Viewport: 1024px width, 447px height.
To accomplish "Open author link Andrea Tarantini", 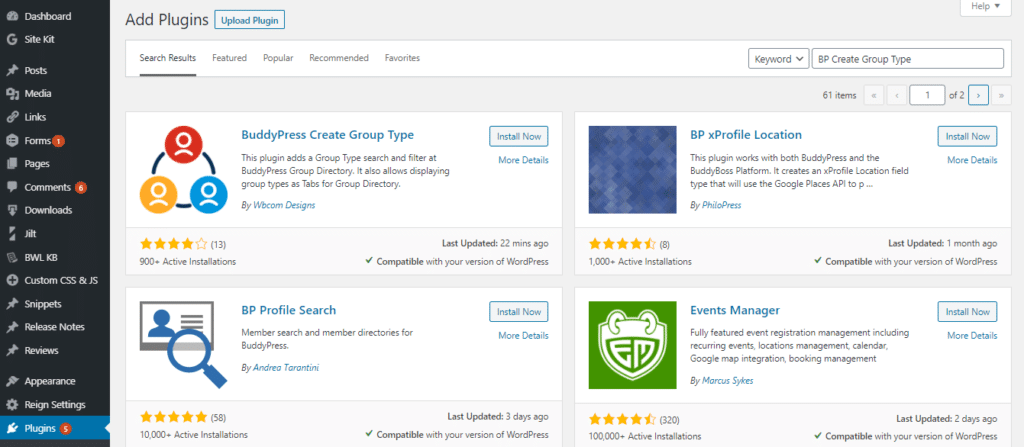I will point(286,368).
